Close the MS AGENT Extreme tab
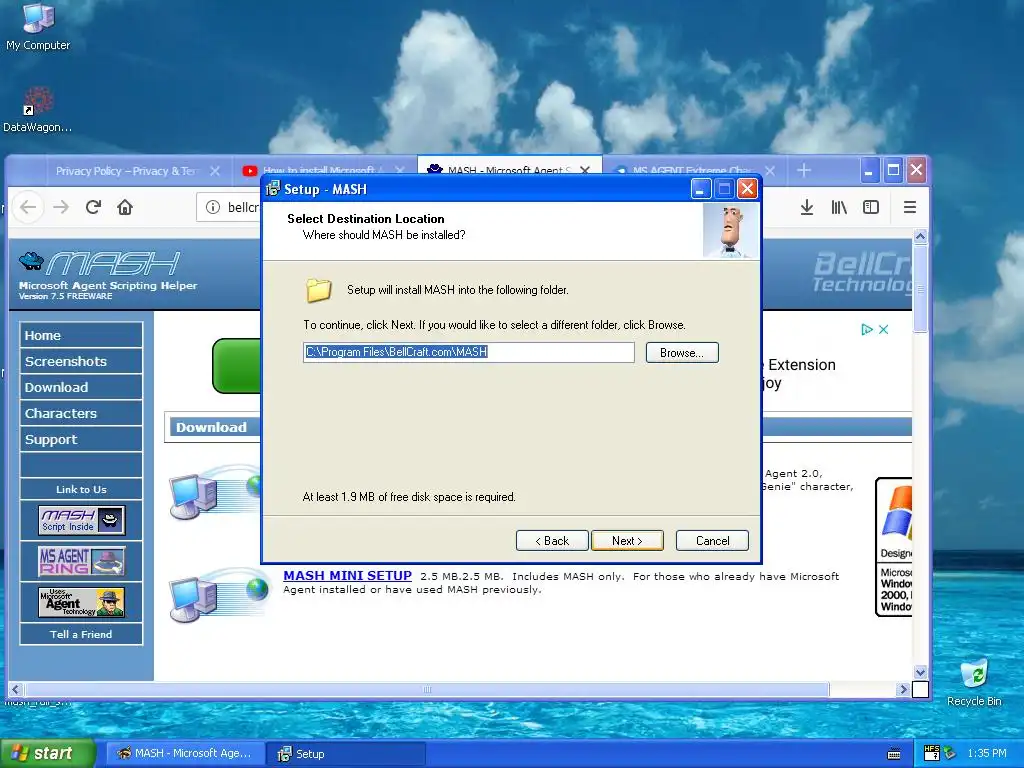The height and width of the screenshot is (768, 1024). pos(770,170)
